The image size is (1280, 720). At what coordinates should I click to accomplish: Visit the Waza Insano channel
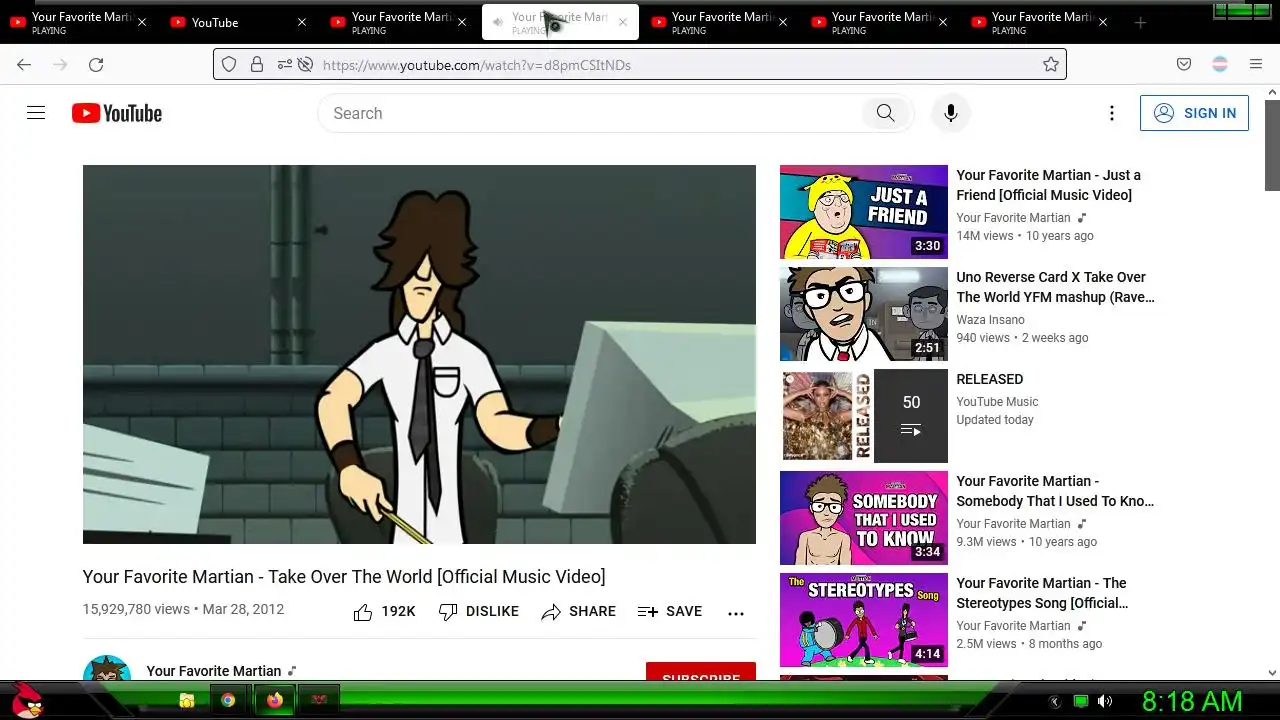point(990,320)
